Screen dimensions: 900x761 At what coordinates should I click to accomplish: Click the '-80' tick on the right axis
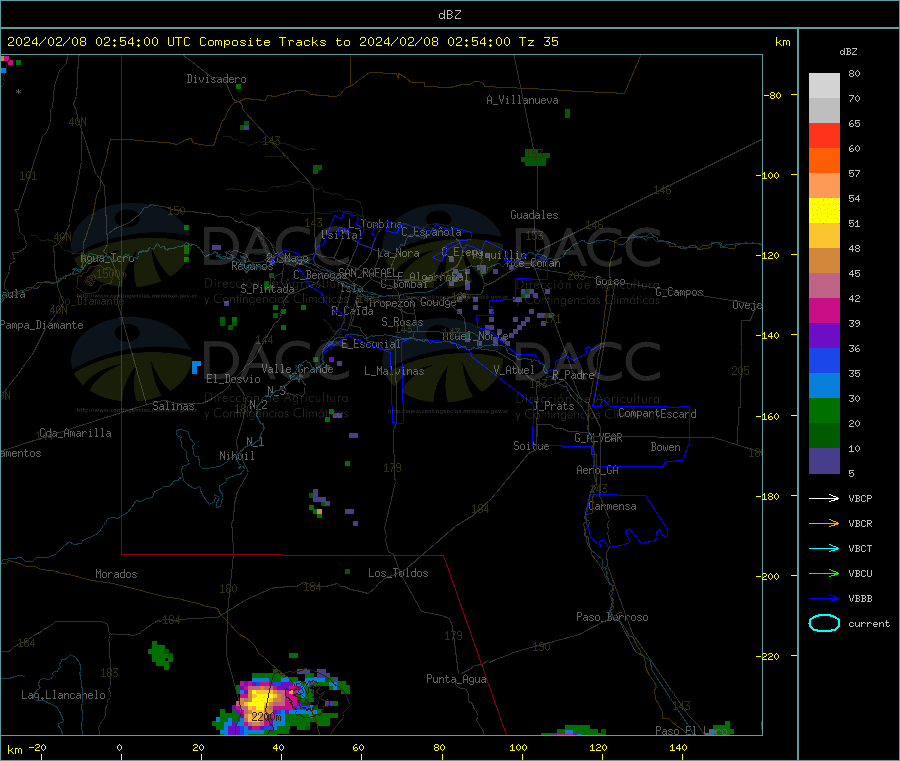[x=772, y=95]
